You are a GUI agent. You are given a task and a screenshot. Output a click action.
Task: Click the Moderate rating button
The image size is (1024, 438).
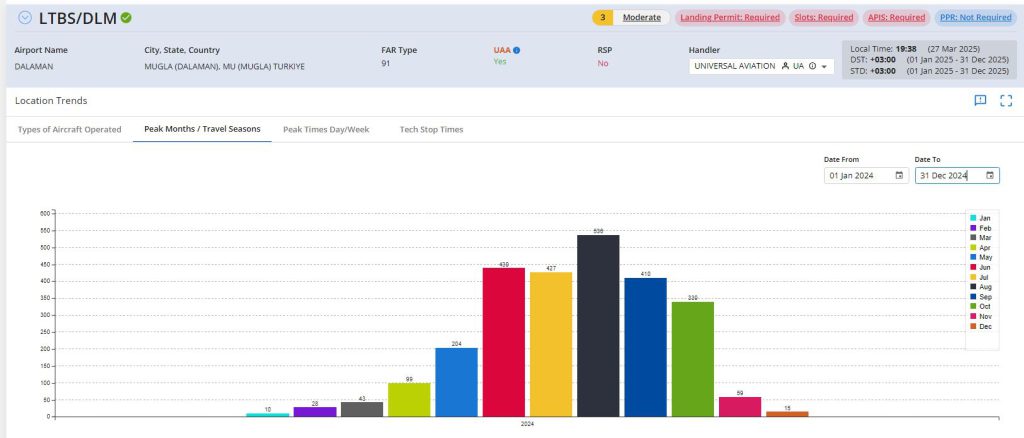point(641,18)
